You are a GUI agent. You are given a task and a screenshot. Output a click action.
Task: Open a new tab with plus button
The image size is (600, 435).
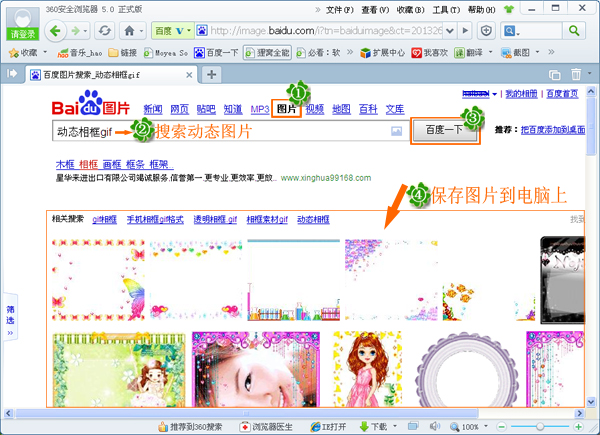(x=211, y=74)
